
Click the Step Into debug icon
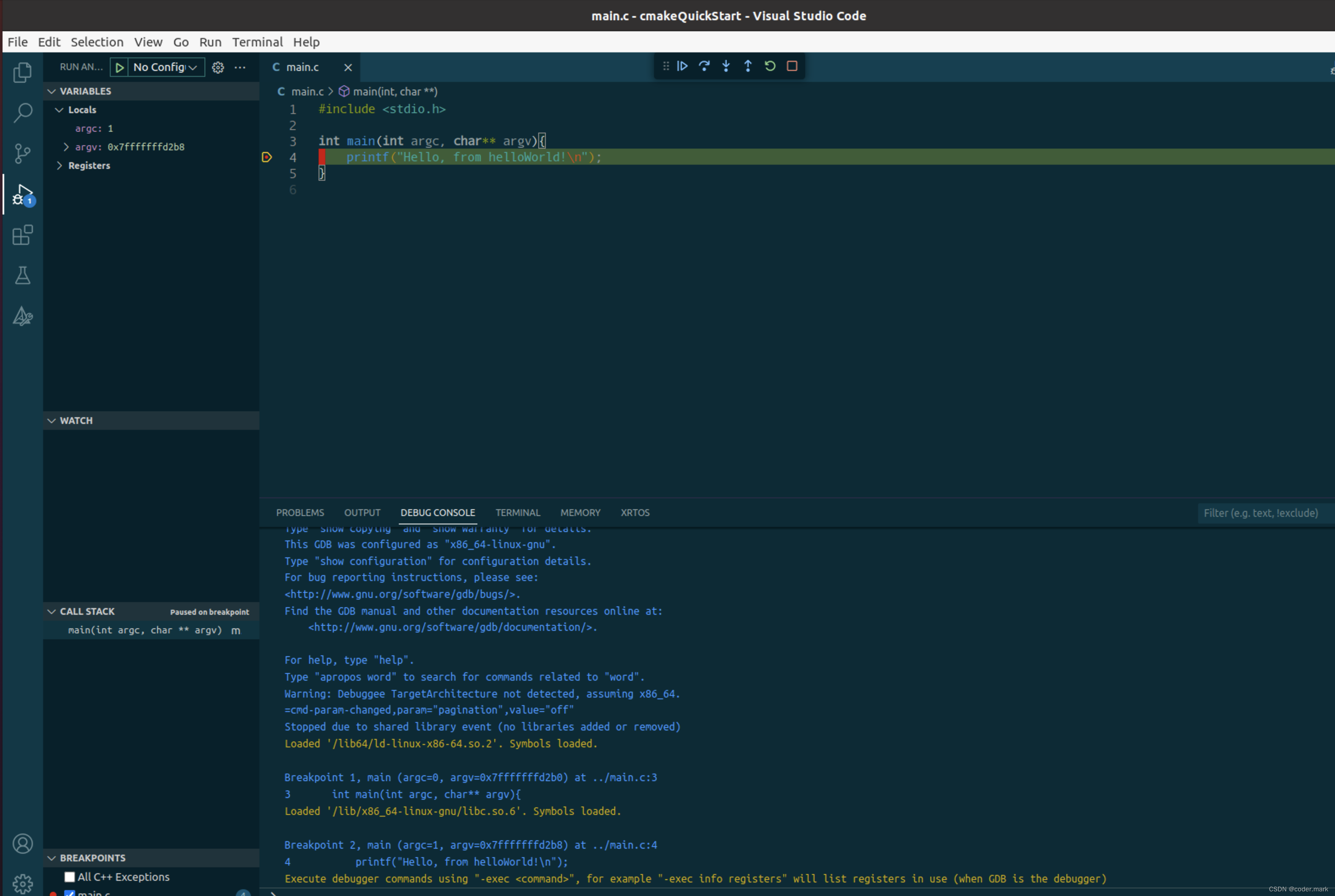click(x=725, y=66)
